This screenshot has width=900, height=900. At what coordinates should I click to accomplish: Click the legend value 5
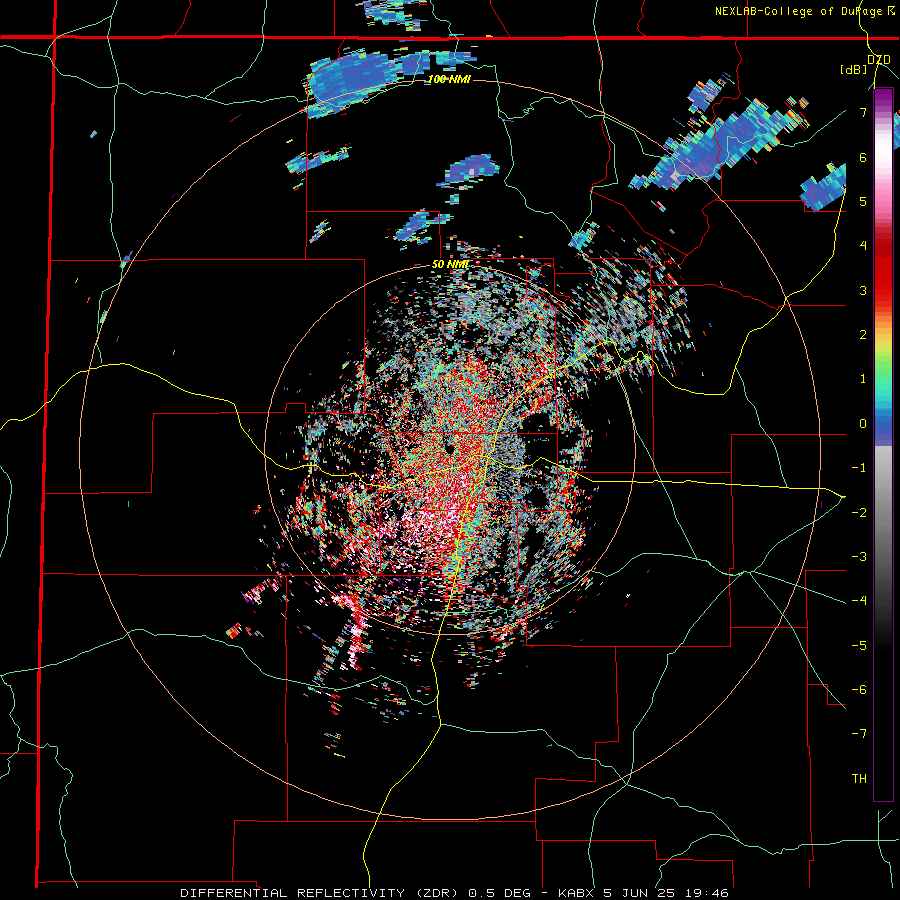(x=863, y=201)
